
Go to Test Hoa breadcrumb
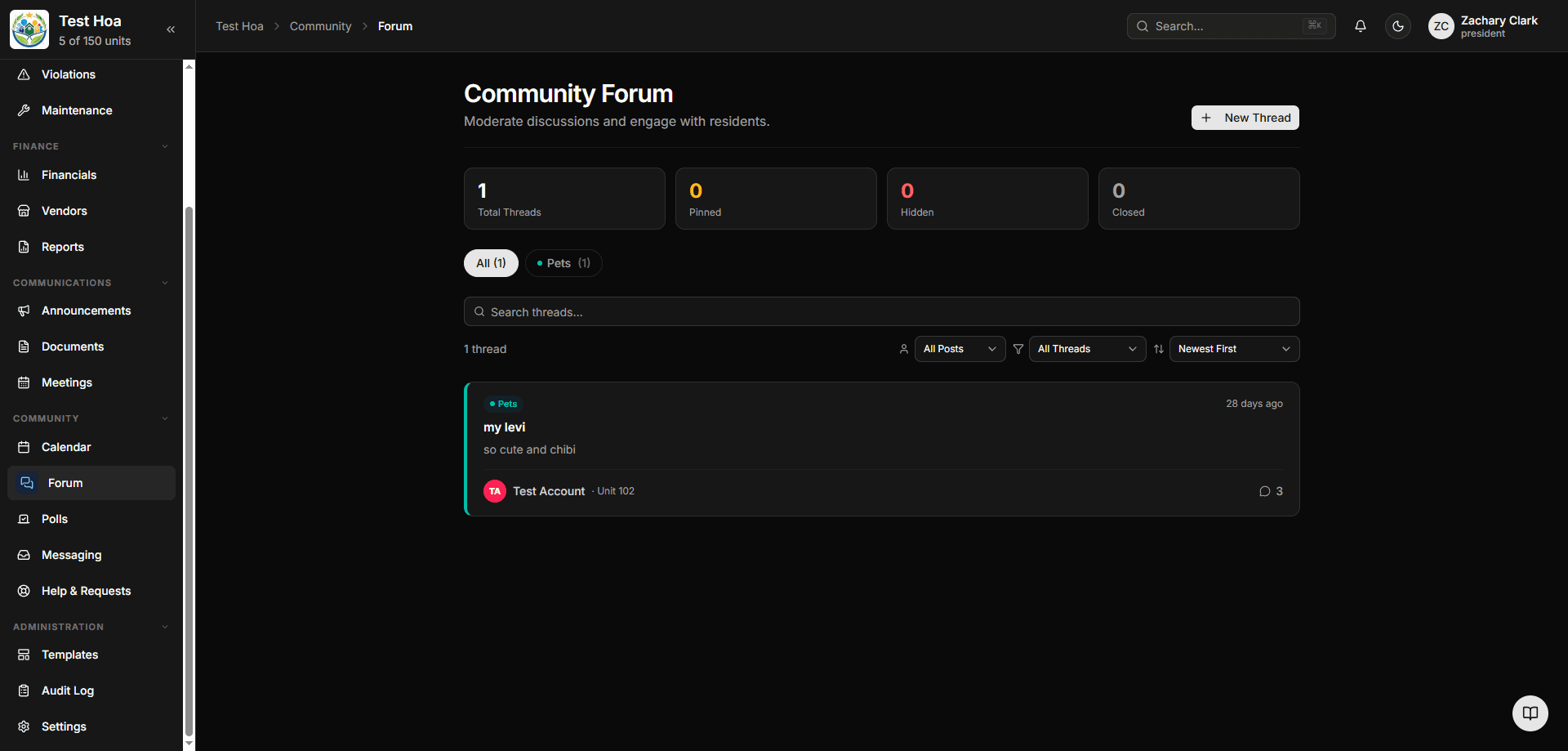click(x=239, y=26)
